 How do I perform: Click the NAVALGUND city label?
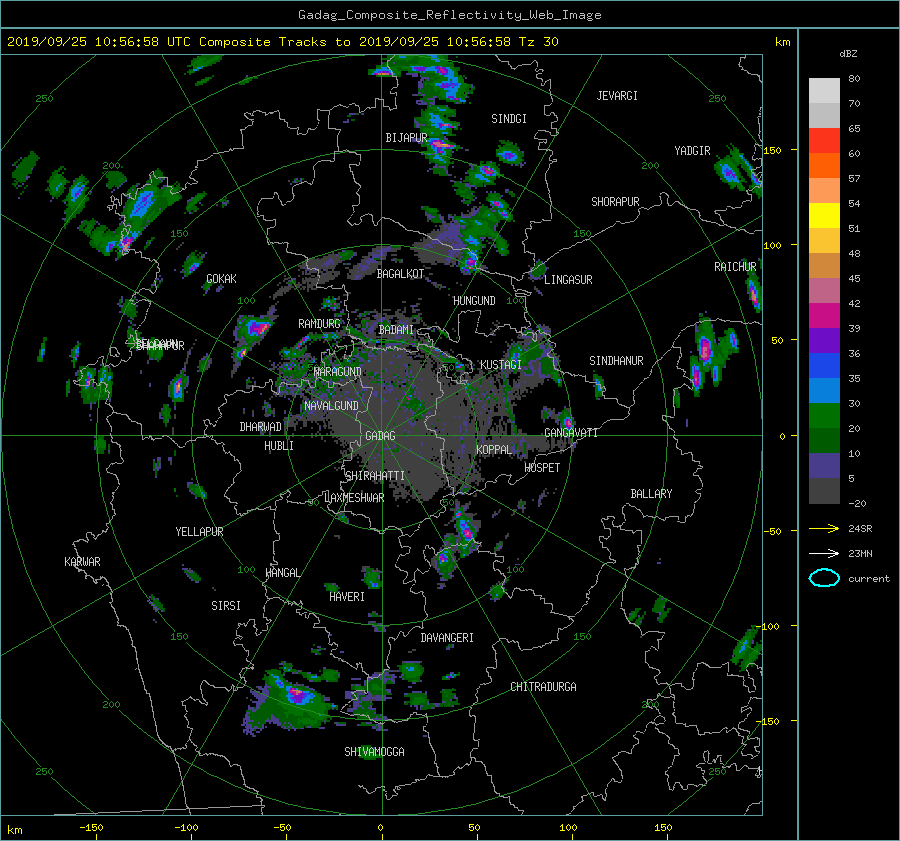[x=331, y=406]
